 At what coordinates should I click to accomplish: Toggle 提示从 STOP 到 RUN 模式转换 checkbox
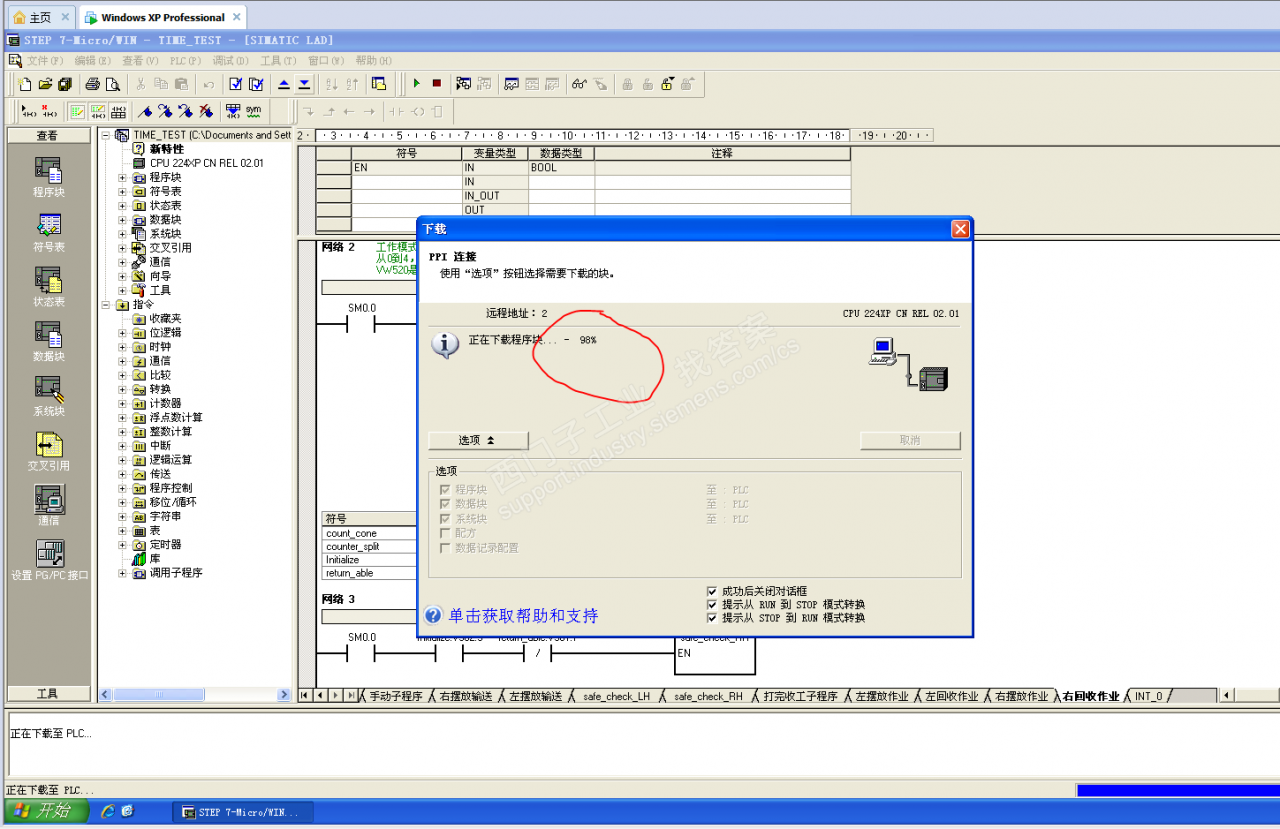(712, 617)
